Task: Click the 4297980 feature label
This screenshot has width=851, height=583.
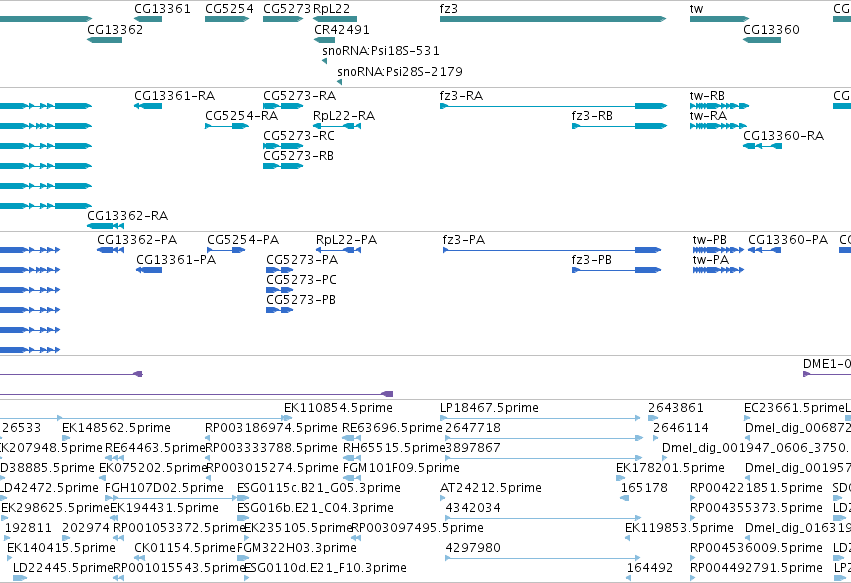Action: click(473, 548)
